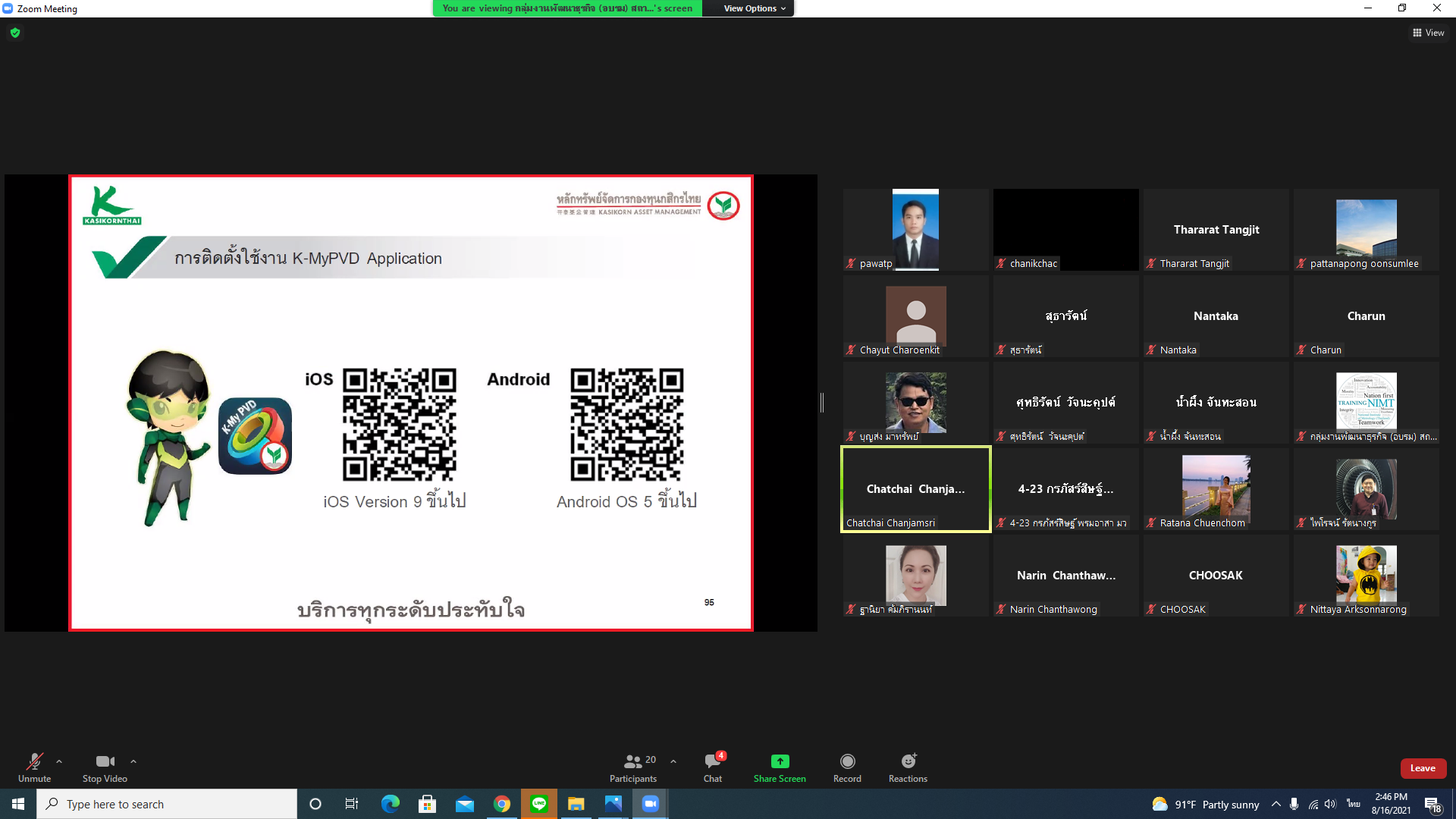Toggle the View layout button

pyautogui.click(x=1428, y=33)
